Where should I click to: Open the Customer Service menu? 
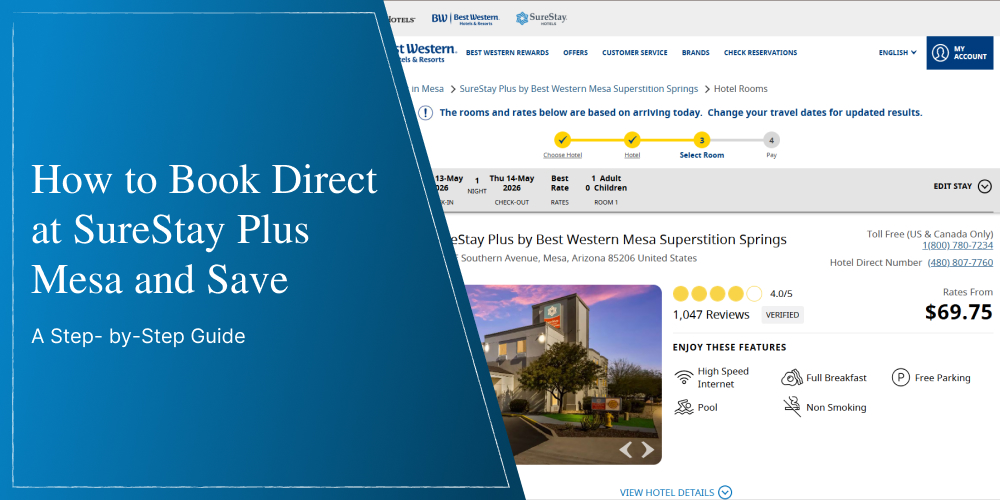tap(635, 53)
